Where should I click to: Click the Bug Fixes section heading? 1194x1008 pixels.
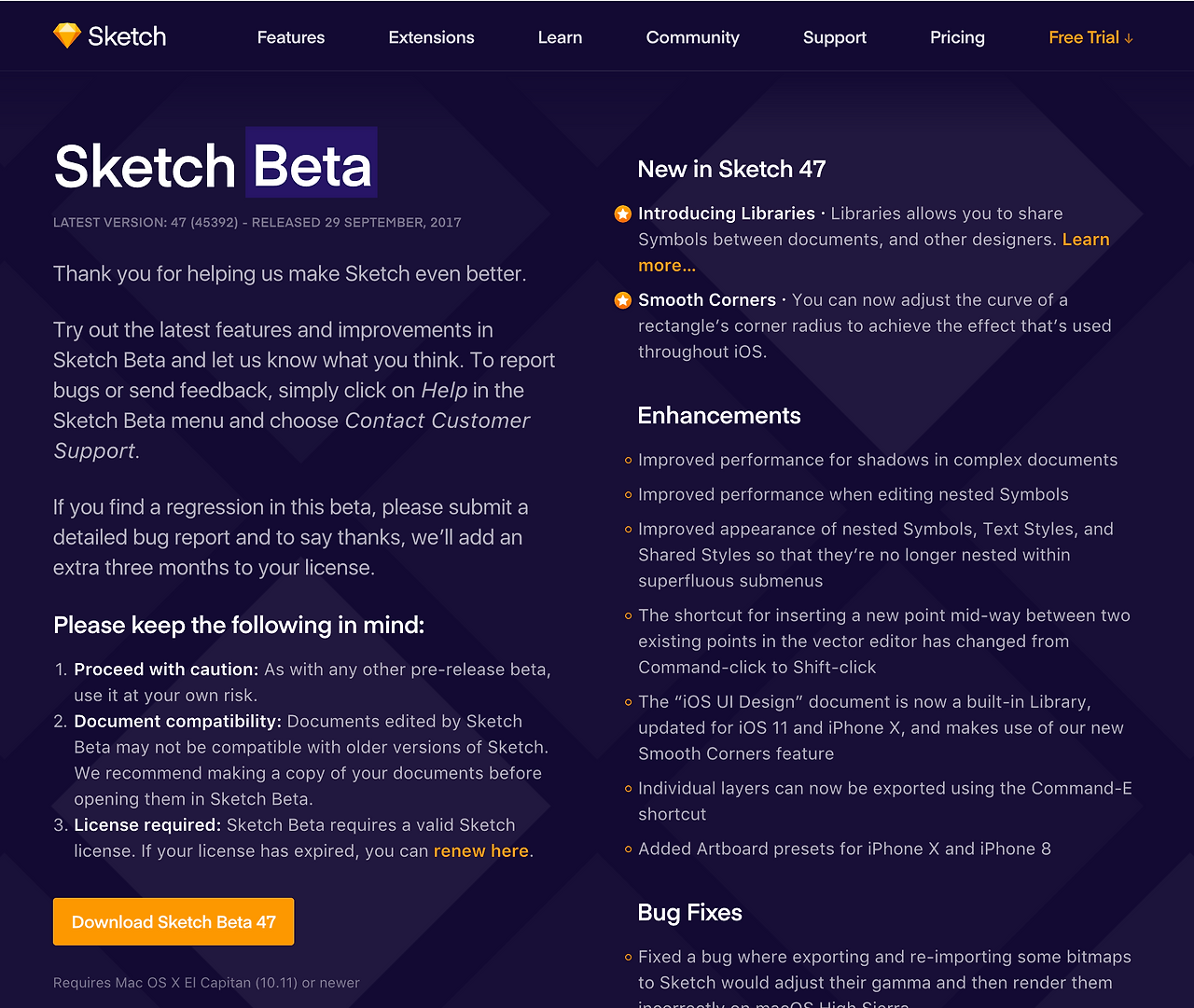click(x=689, y=913)
